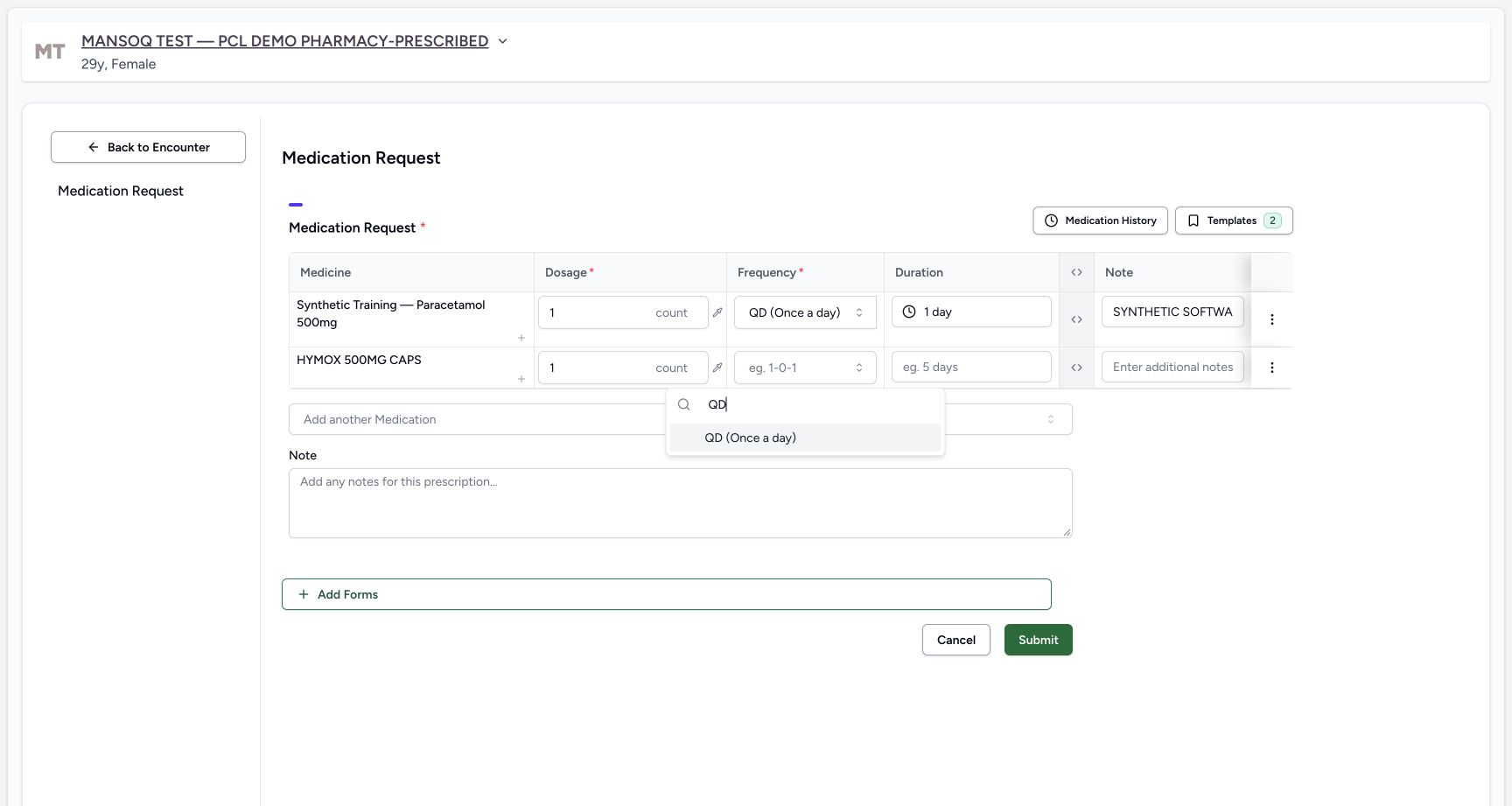This screenshot has width=1512, height=806.
Task: Click the expand icon in Paracetamol row
Action: coord(1076,319)
